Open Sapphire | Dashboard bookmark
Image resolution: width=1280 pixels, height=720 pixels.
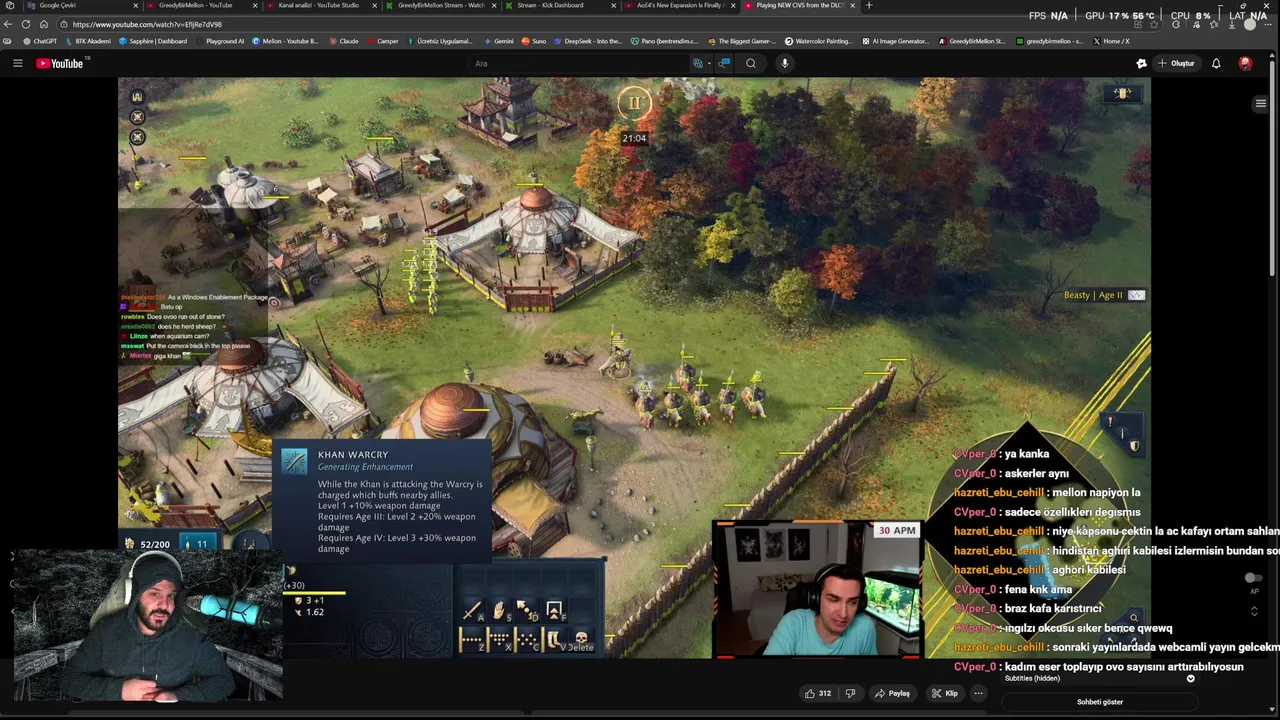153,41
